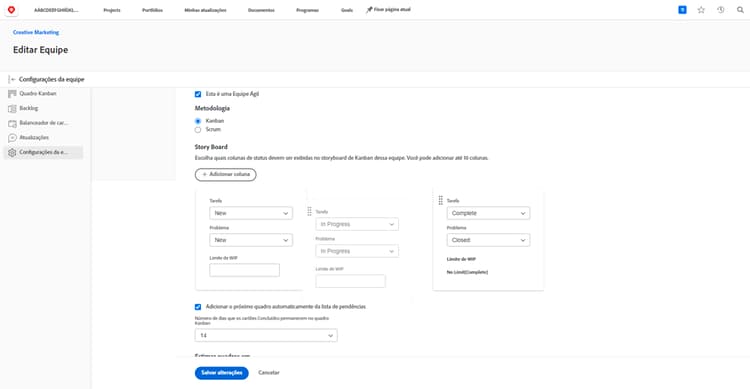Click the Editar Equipe page title
750x389 pixels.
(41, 50)
